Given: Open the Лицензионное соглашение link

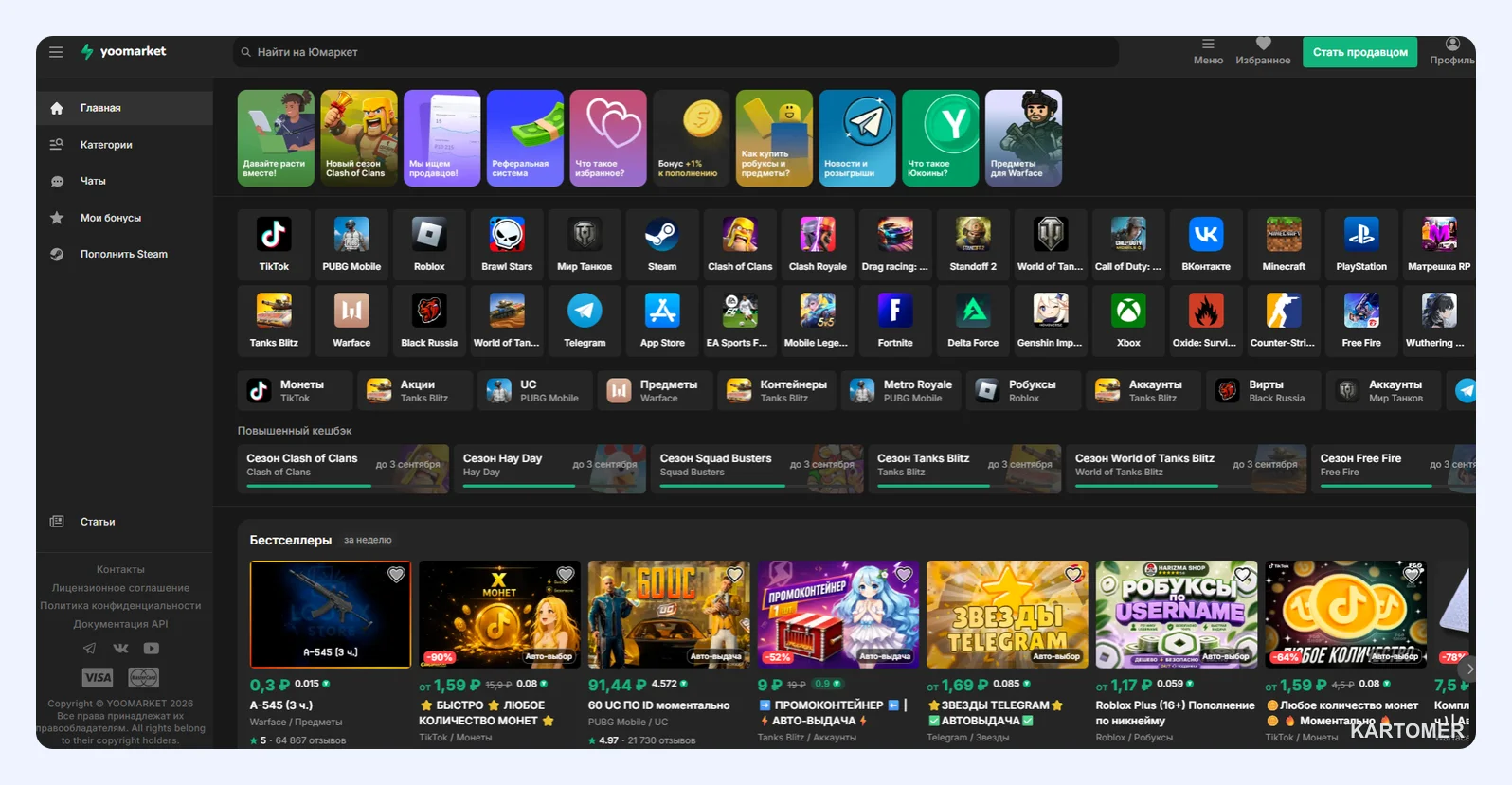Looking at the screenshot, I should tap(120, 588).
